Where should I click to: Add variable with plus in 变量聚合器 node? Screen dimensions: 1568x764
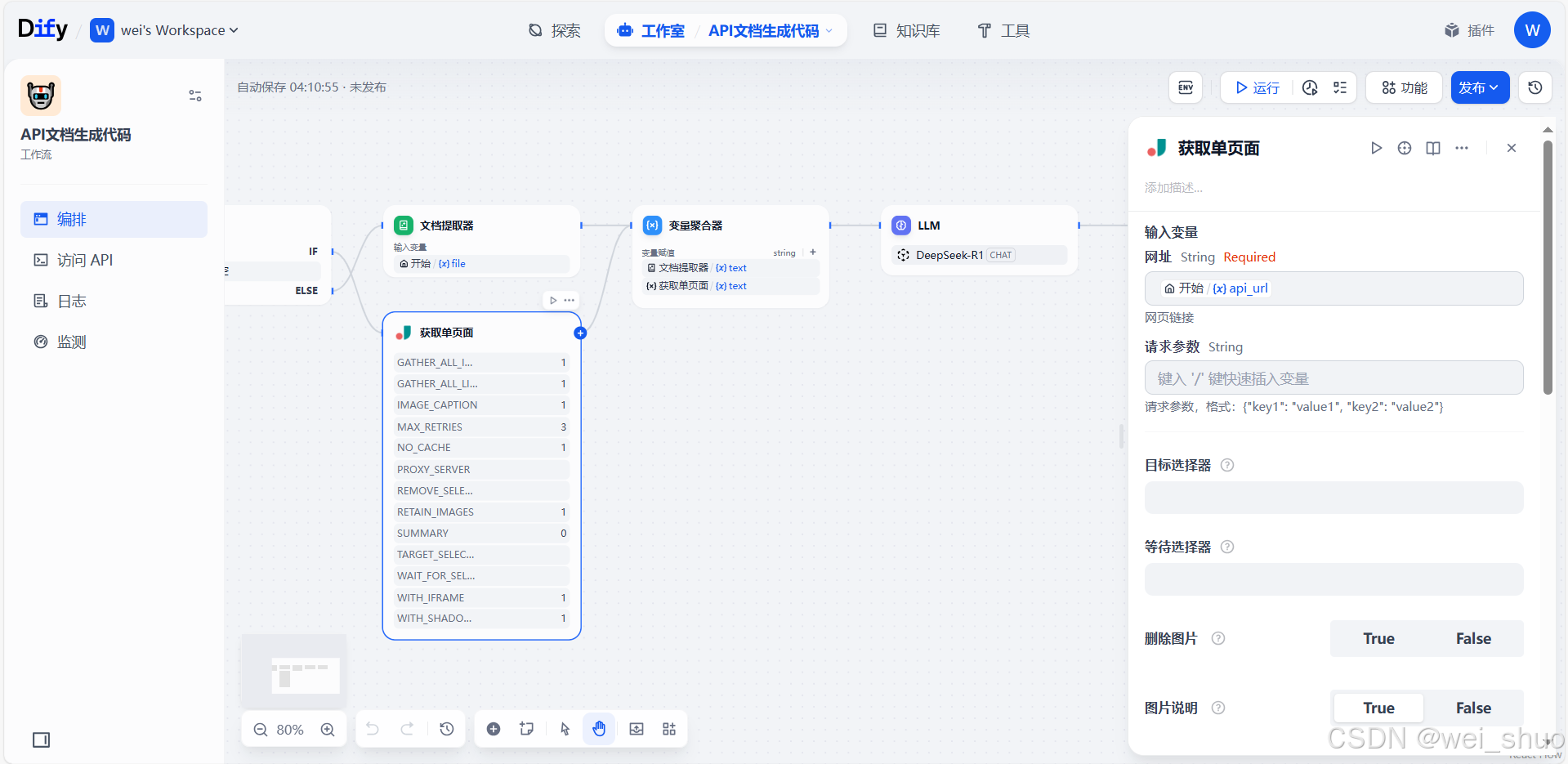[813, 252]
